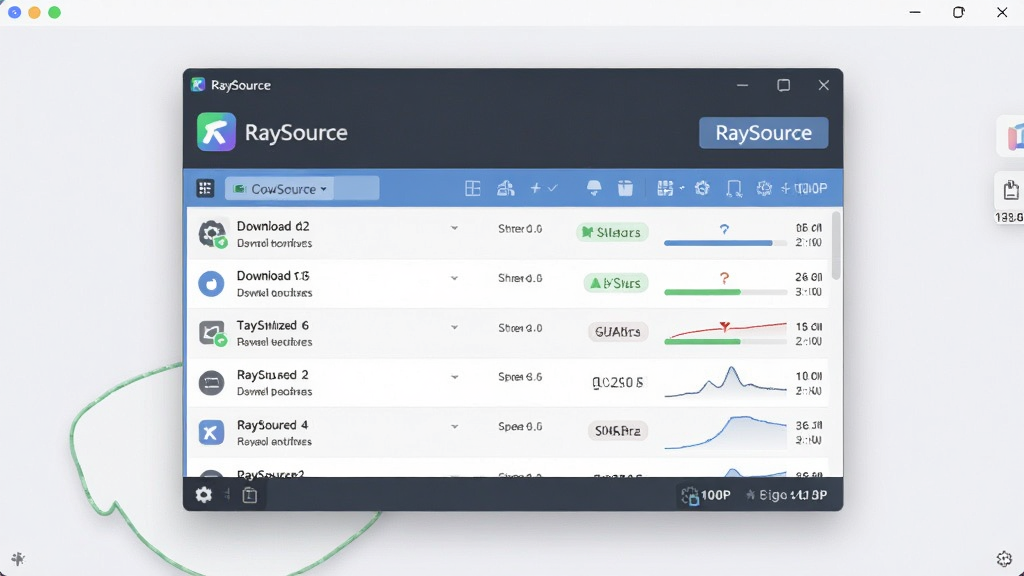Click the green status badge in Download d2 row

coord(612,232)
